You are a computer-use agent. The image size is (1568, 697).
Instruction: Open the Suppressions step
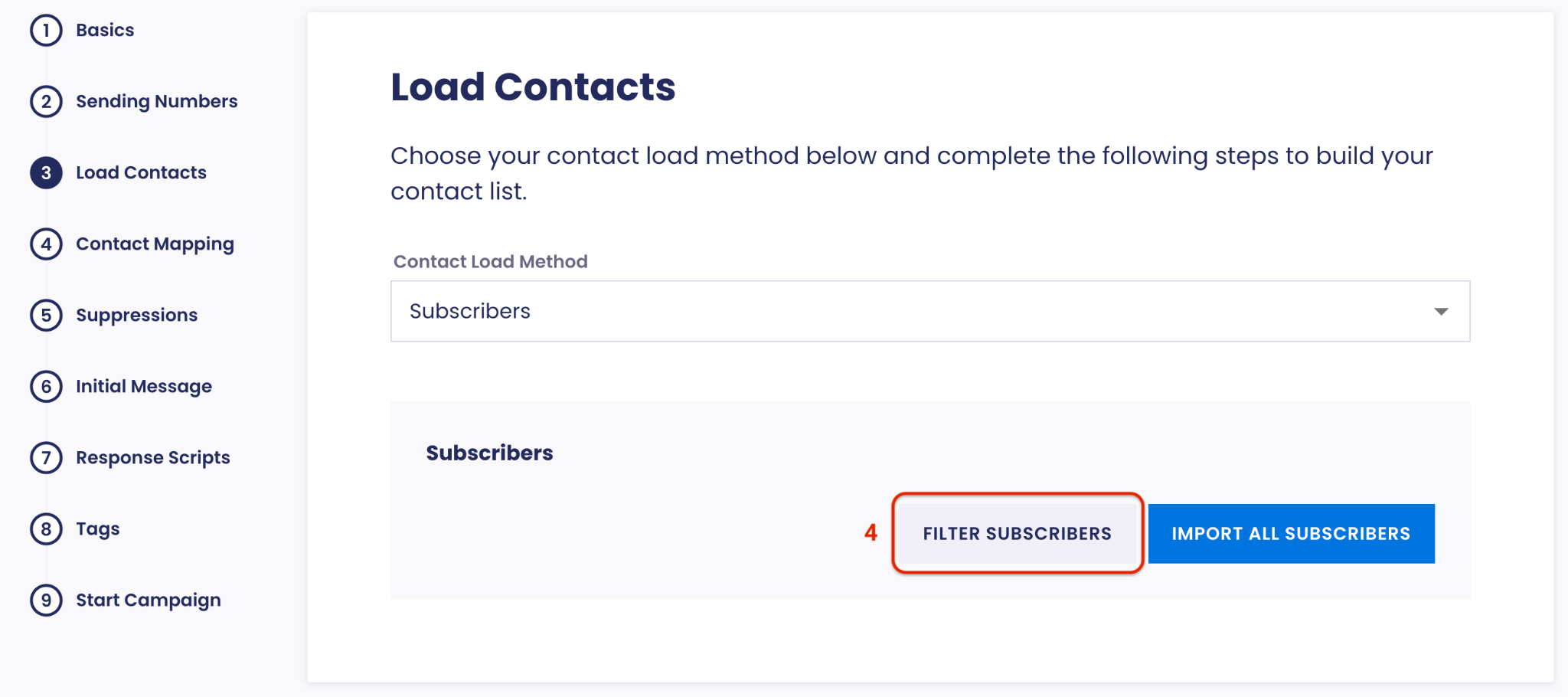click(x=136, y=316)
